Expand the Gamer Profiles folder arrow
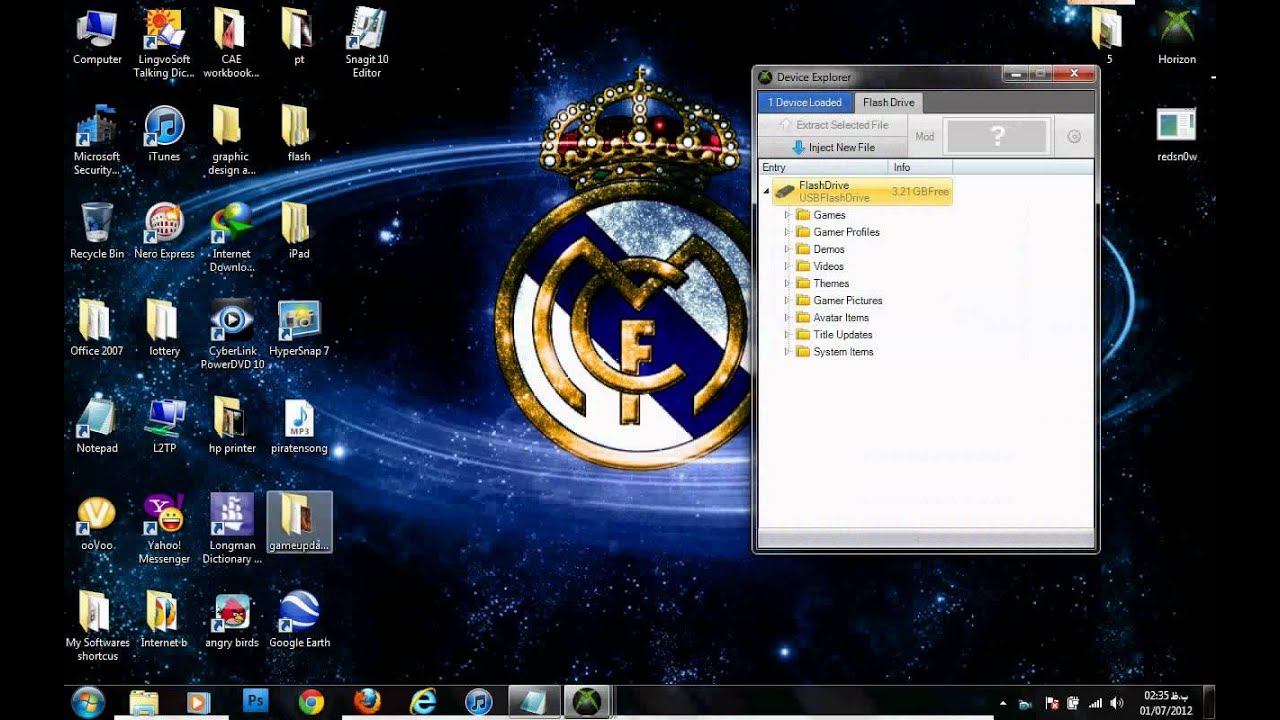Image resolution: width=1280 pixels, height=720 pixels. [787, 232]
